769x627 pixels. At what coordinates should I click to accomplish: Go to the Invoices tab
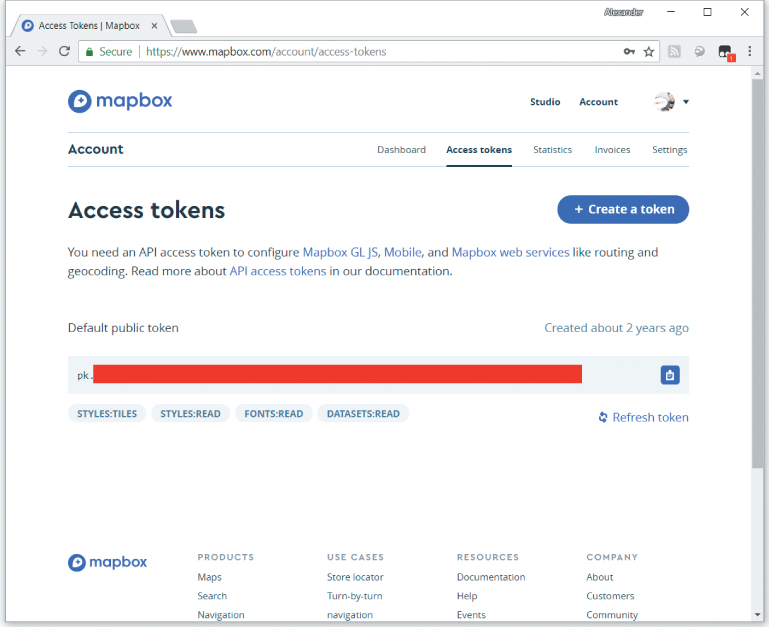click(612, 150)
